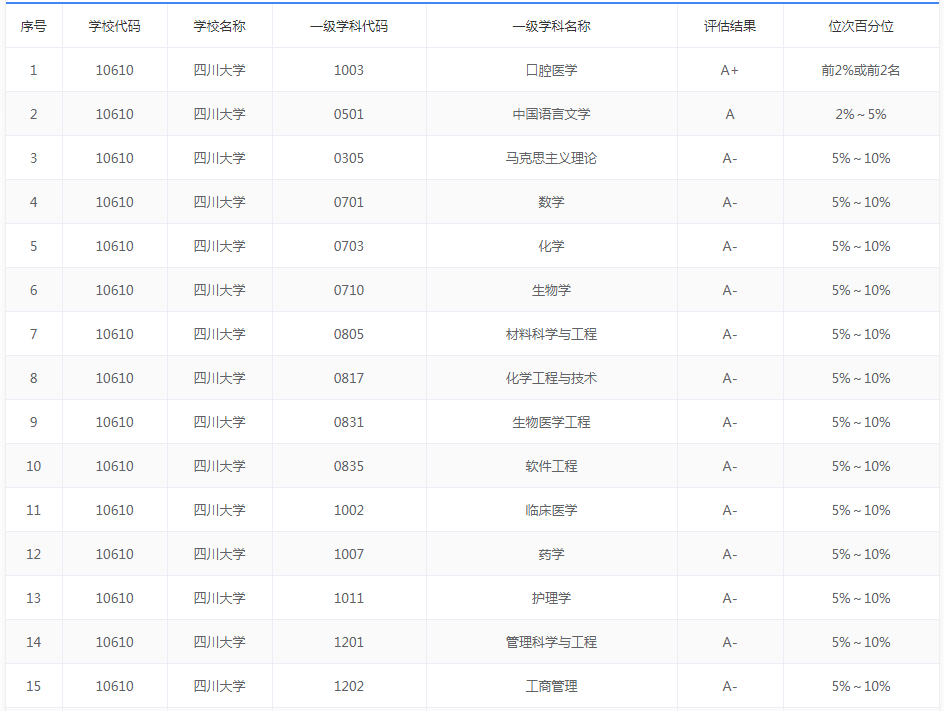Select the 药学 subject cell

551,554
